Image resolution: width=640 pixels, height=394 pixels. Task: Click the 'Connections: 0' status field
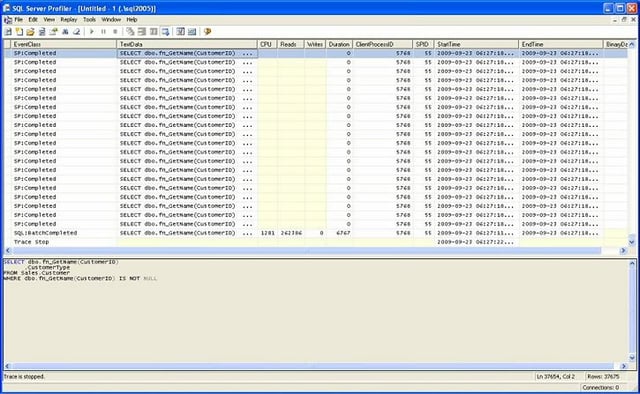click(x=600, y=387)
